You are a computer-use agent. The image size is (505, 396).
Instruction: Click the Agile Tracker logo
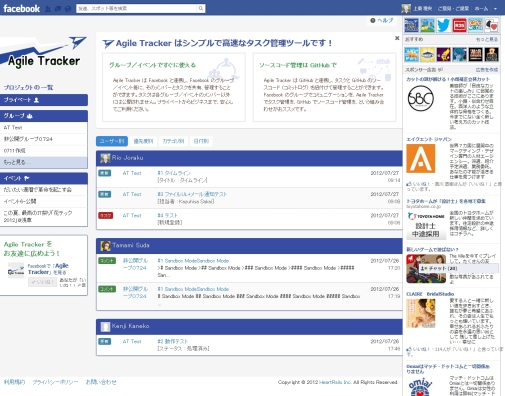43,53
